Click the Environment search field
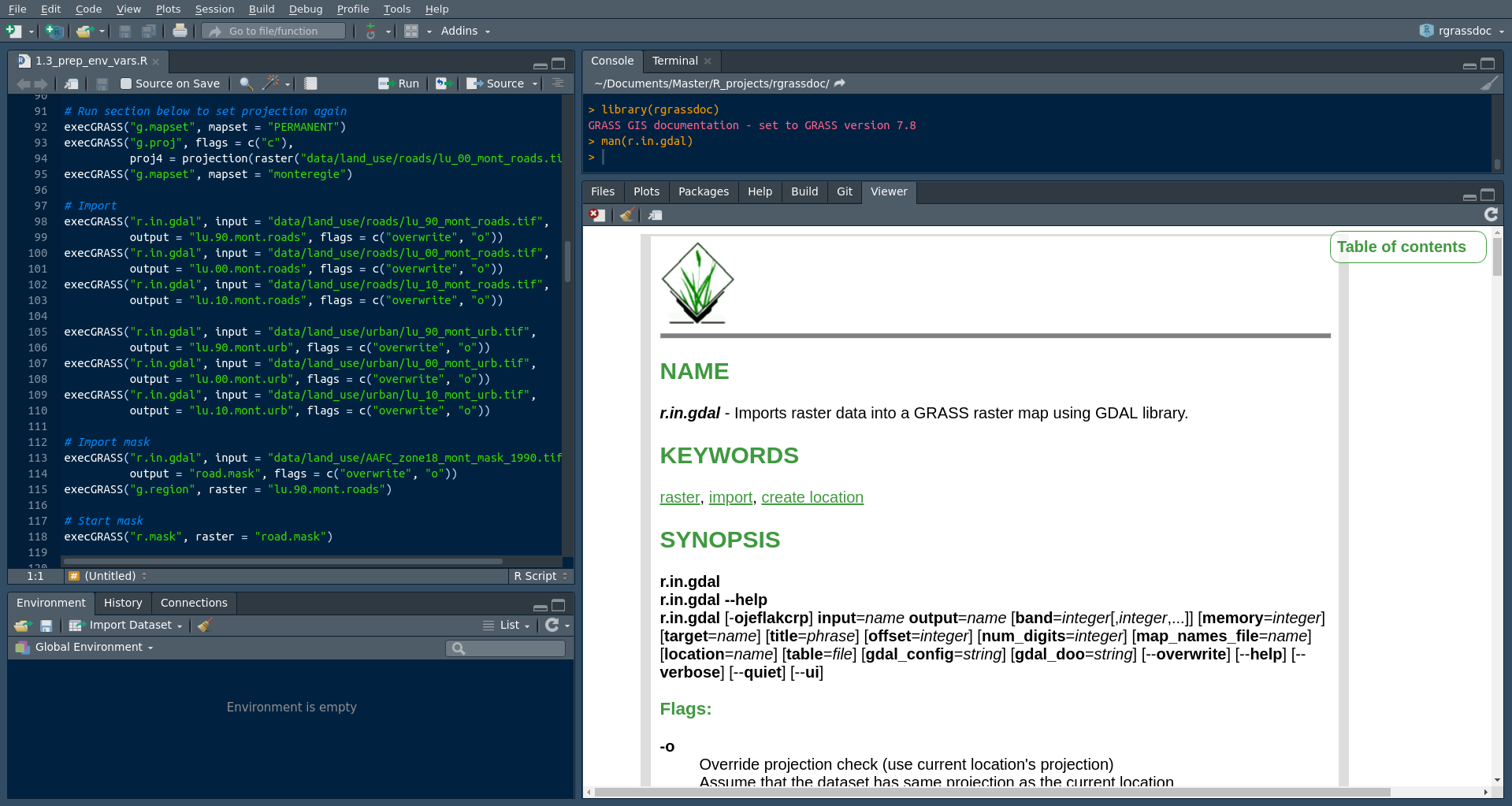This screenshot has width=1512, height=806. tap(505, 648)
